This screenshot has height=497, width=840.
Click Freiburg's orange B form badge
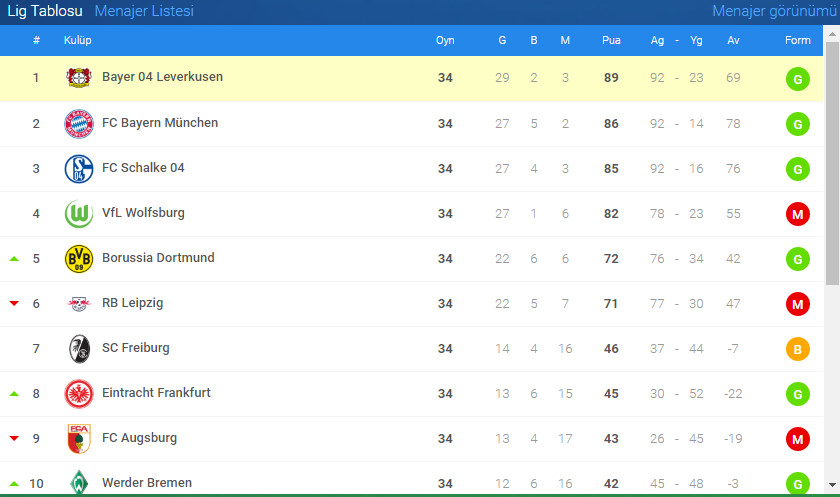click(797, 349)
